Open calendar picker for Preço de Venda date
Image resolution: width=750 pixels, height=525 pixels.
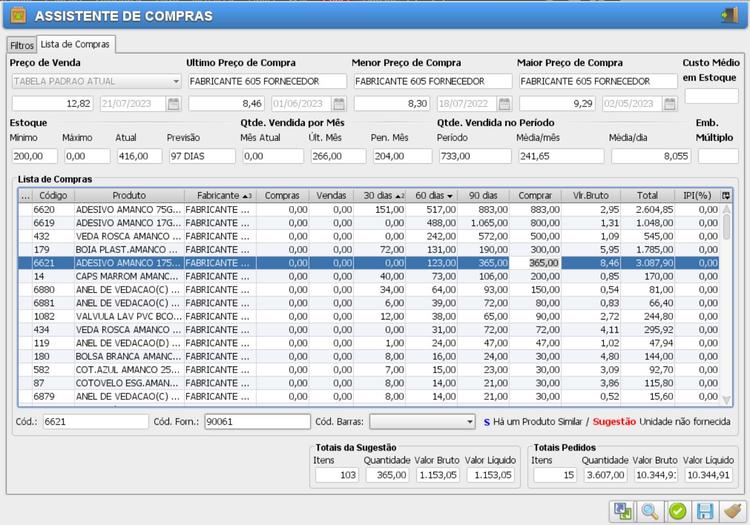[x=174, y=103]
